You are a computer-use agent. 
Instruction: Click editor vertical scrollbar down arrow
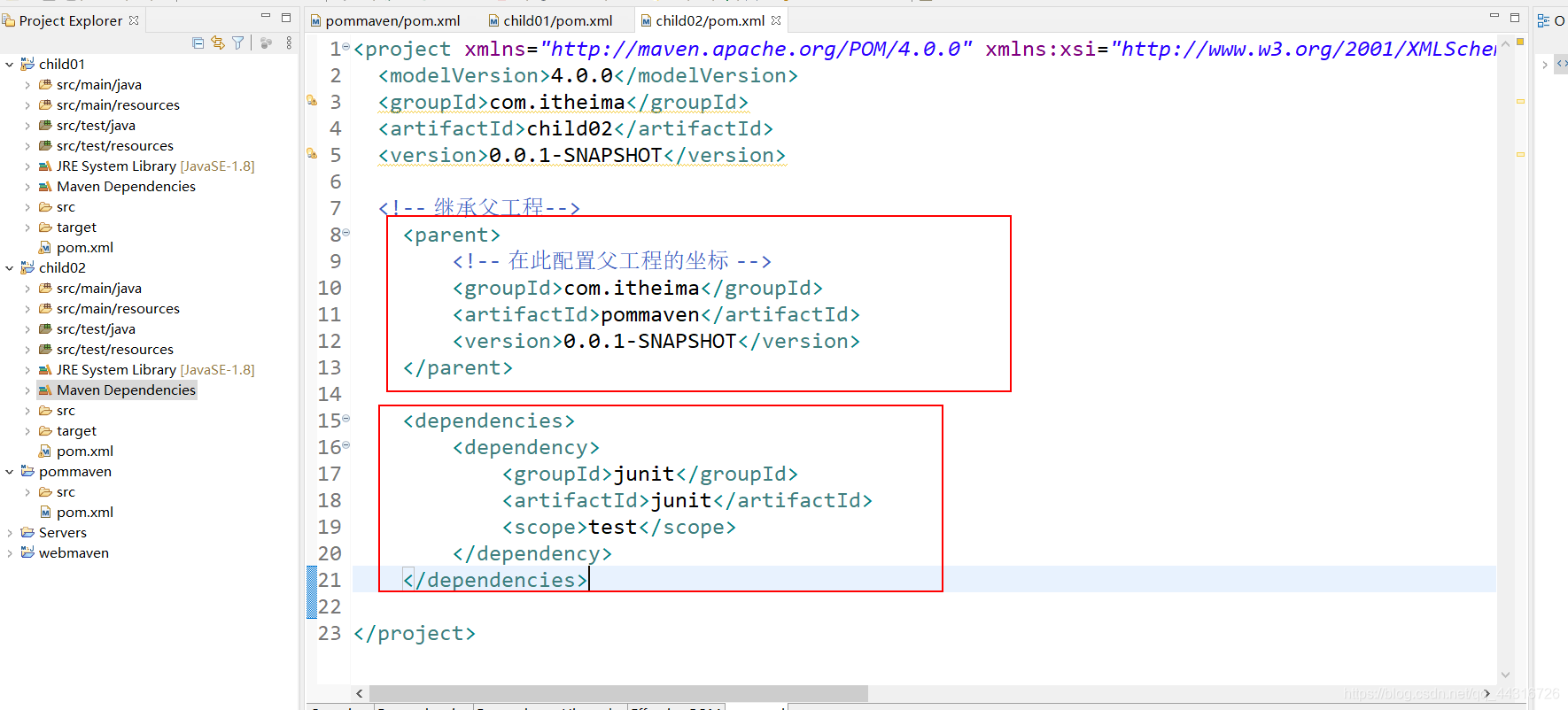(1505, 675)
